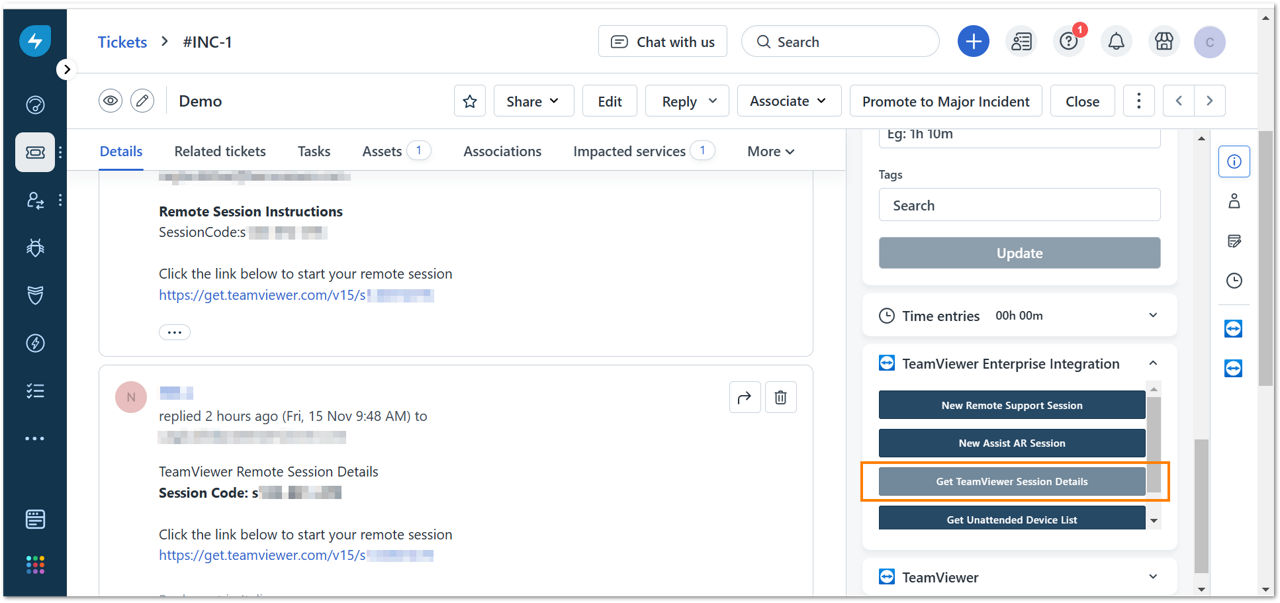Click the pencil edit icon beside Demo
The image size is (1280, 603).
coord(143,101)
